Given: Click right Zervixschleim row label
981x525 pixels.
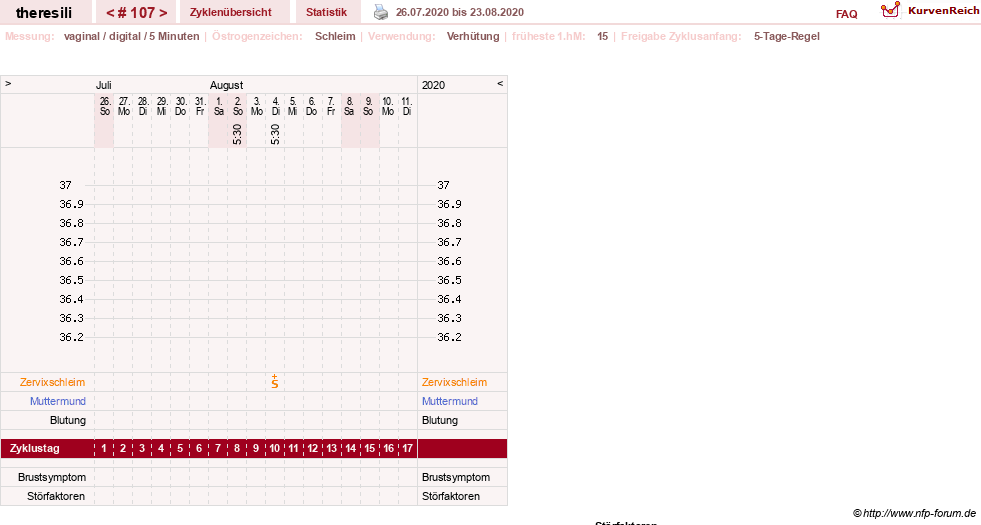Looking at the screenshot, I should point(454,382).
